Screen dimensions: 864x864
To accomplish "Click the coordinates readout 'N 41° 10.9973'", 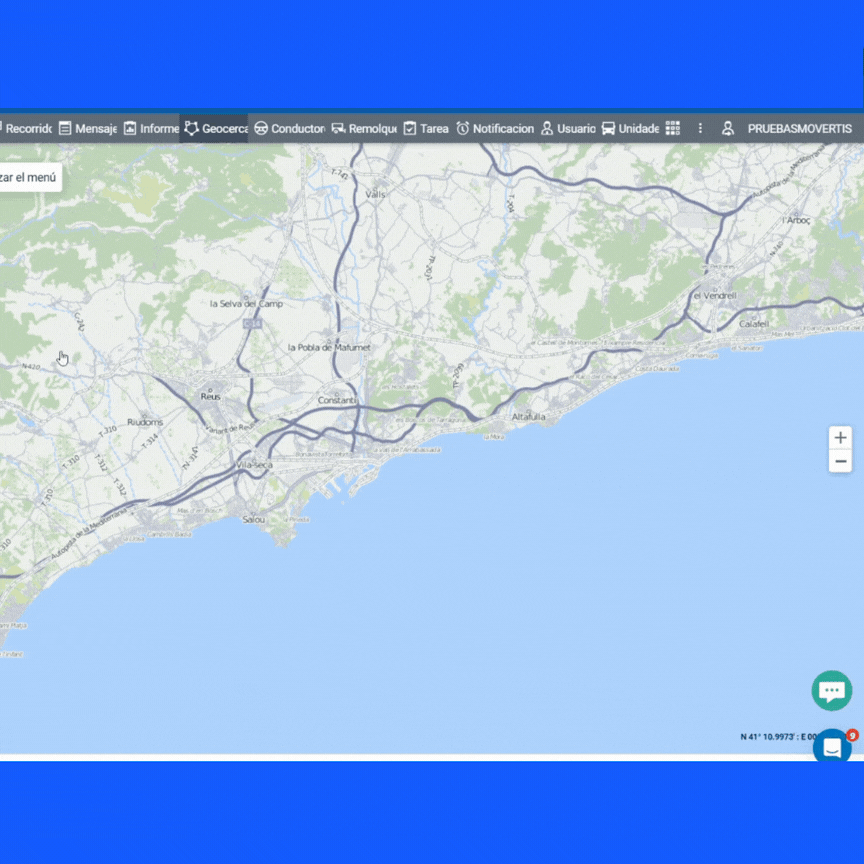I will [x=777, y=737].
